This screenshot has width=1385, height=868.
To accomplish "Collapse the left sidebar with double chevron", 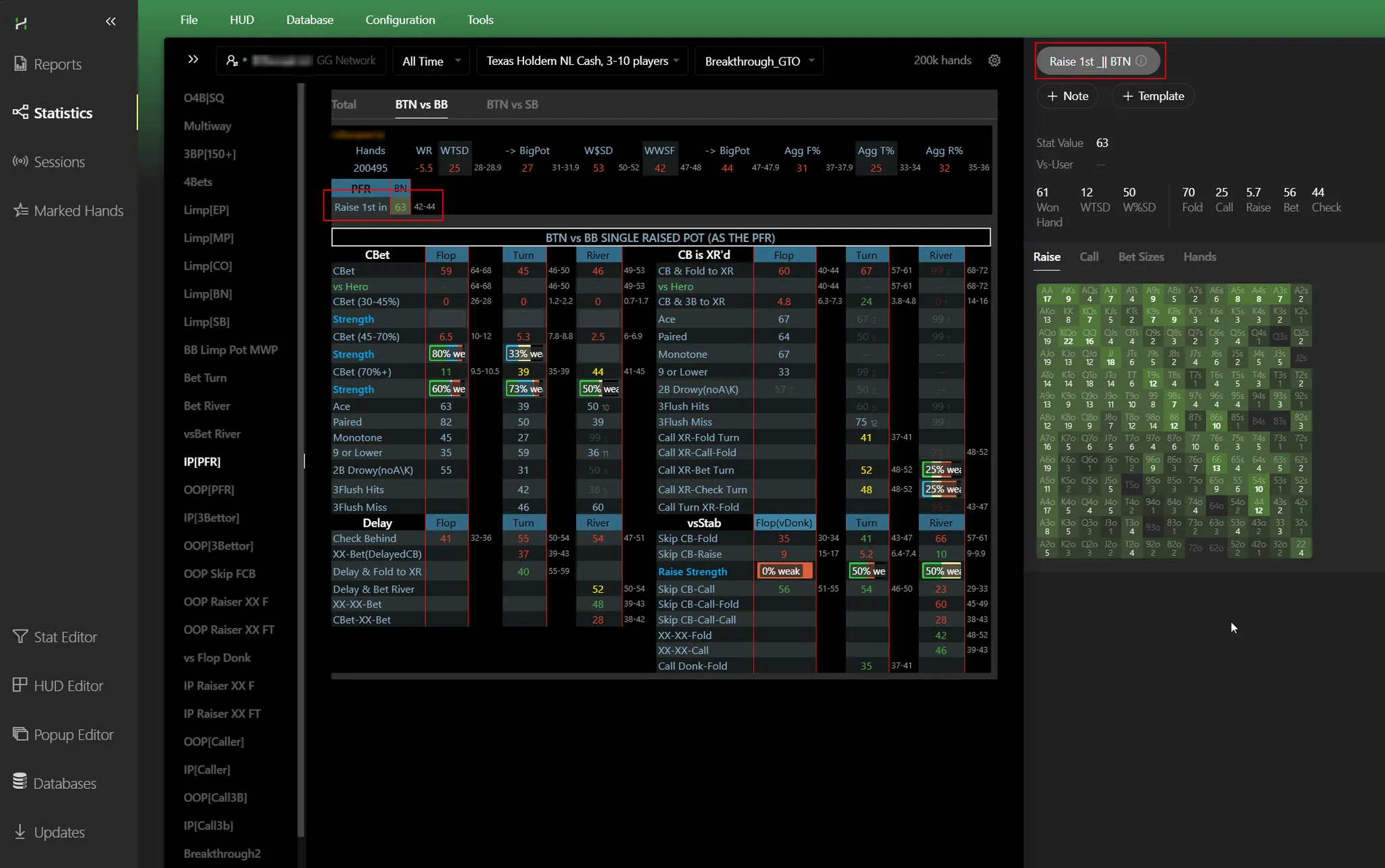I will coord(111,22).
